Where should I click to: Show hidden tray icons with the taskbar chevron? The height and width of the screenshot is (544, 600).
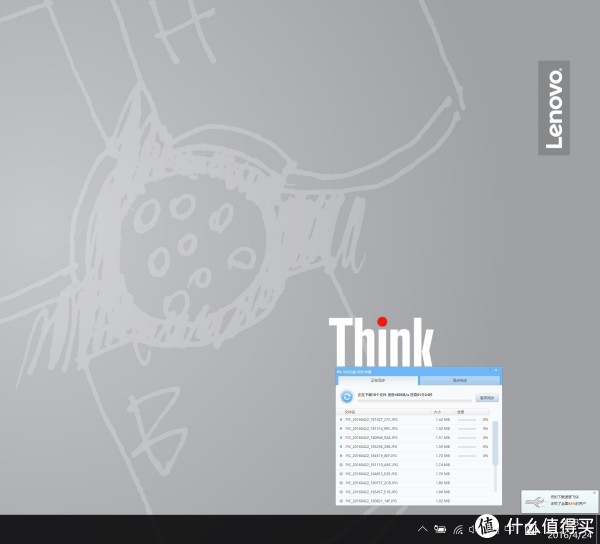click(x=422, y=529)
